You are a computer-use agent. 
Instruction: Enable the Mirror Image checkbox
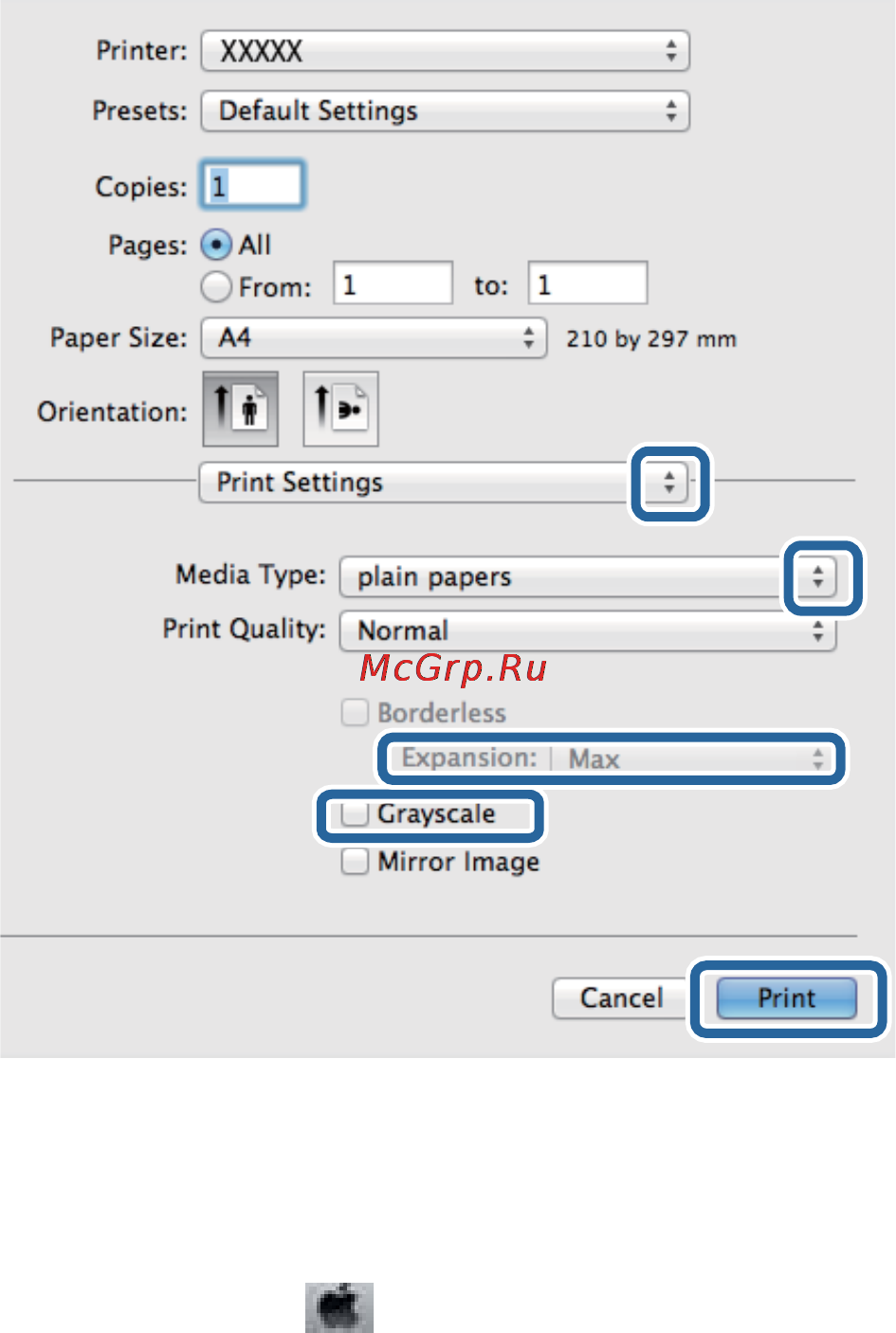tap(356, 862)
